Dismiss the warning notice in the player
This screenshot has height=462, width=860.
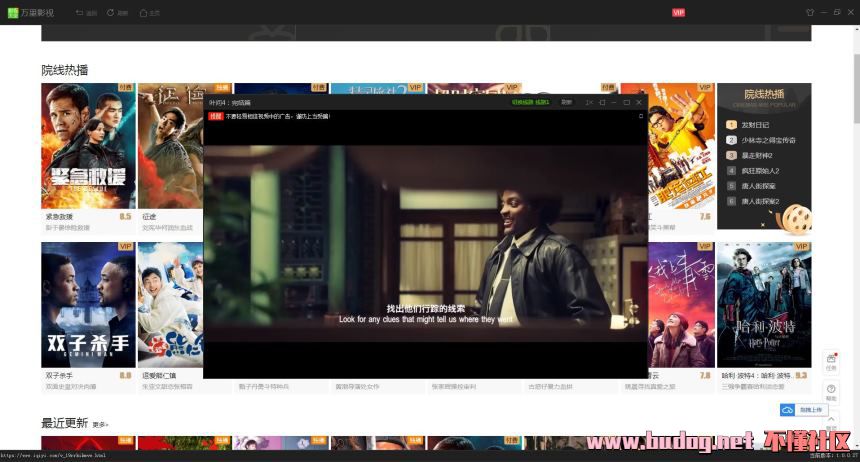click(x=641, y=116)
